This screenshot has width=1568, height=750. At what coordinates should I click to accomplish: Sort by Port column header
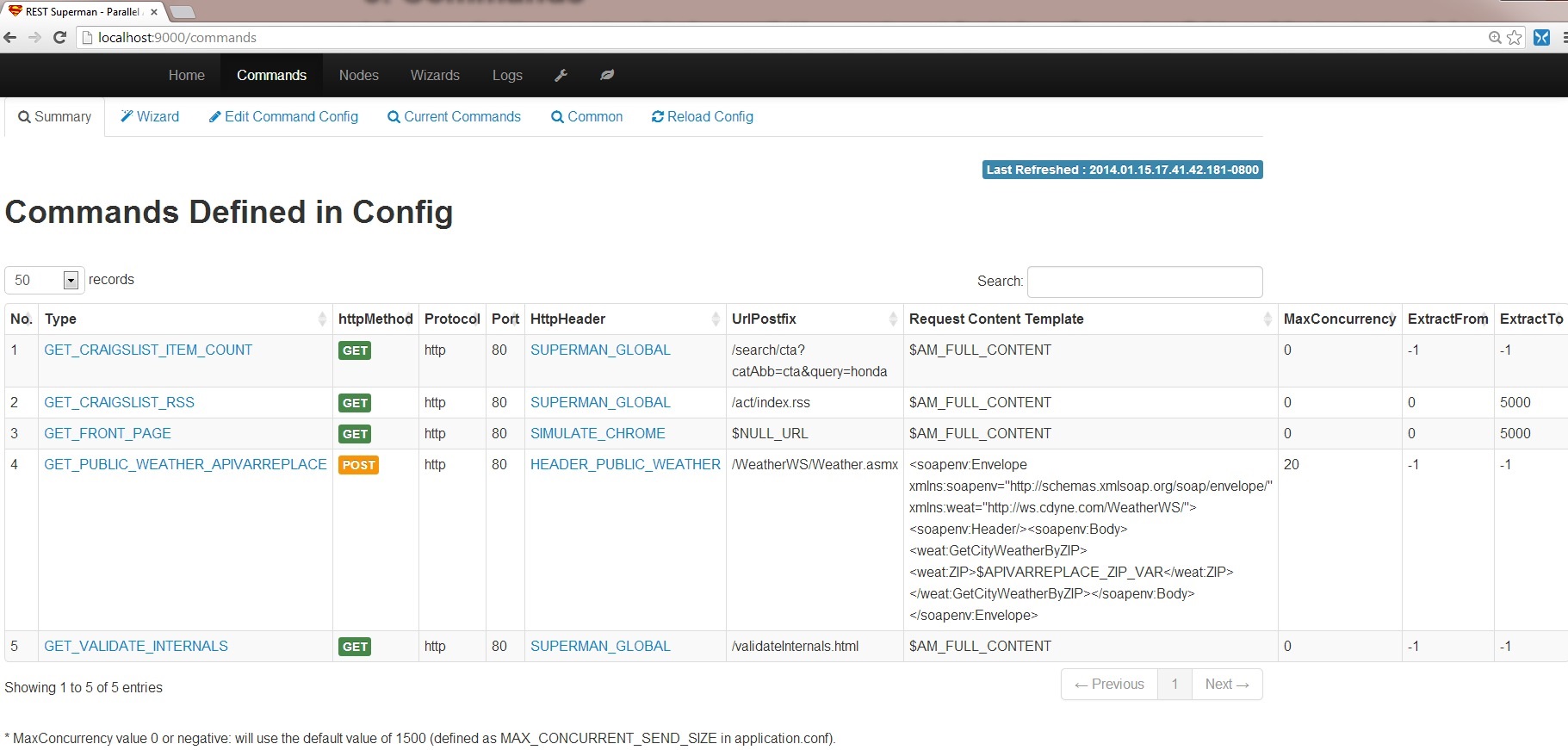505,319
